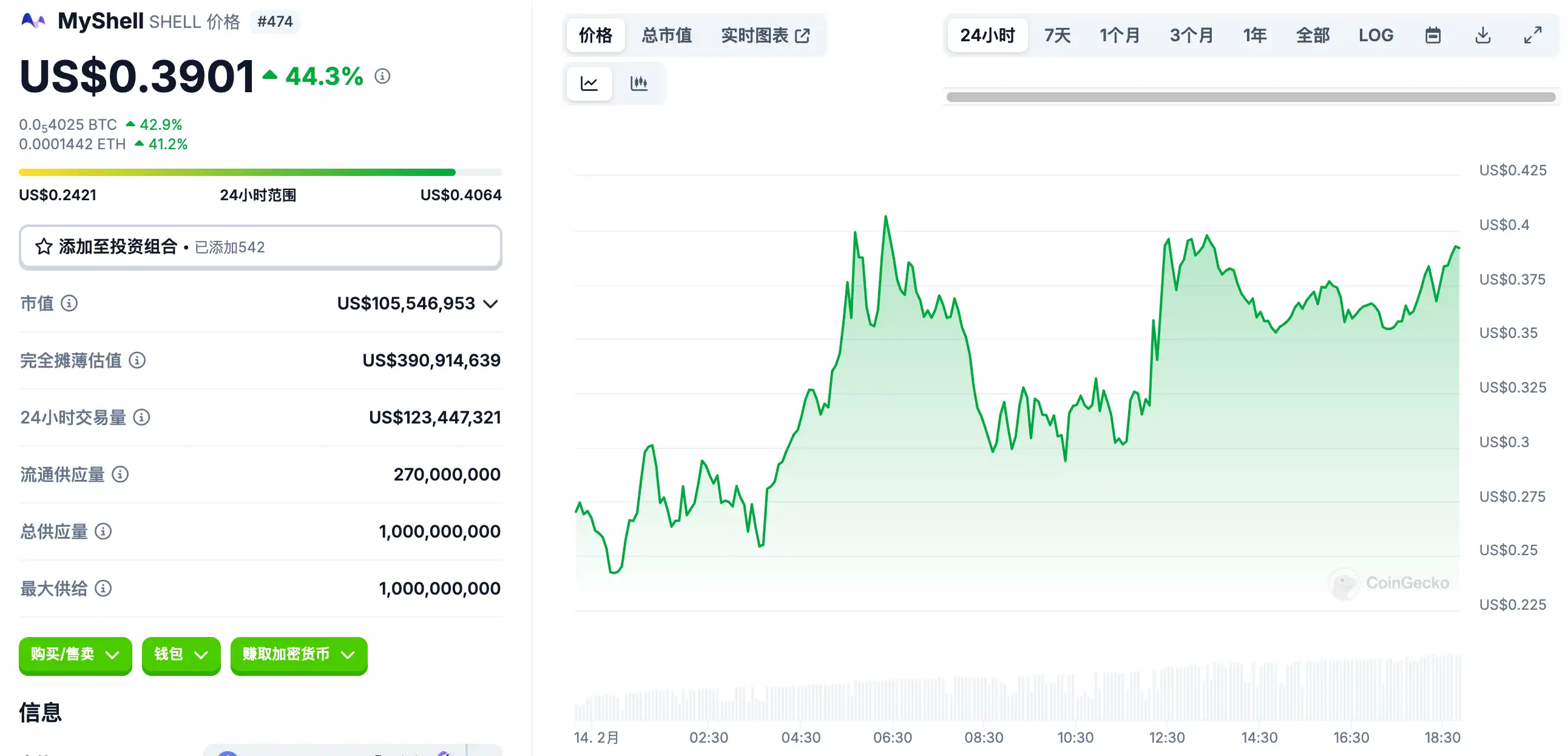Open the calendar date range picker
Screen dimensions: 1568x756
point(1433,35)
